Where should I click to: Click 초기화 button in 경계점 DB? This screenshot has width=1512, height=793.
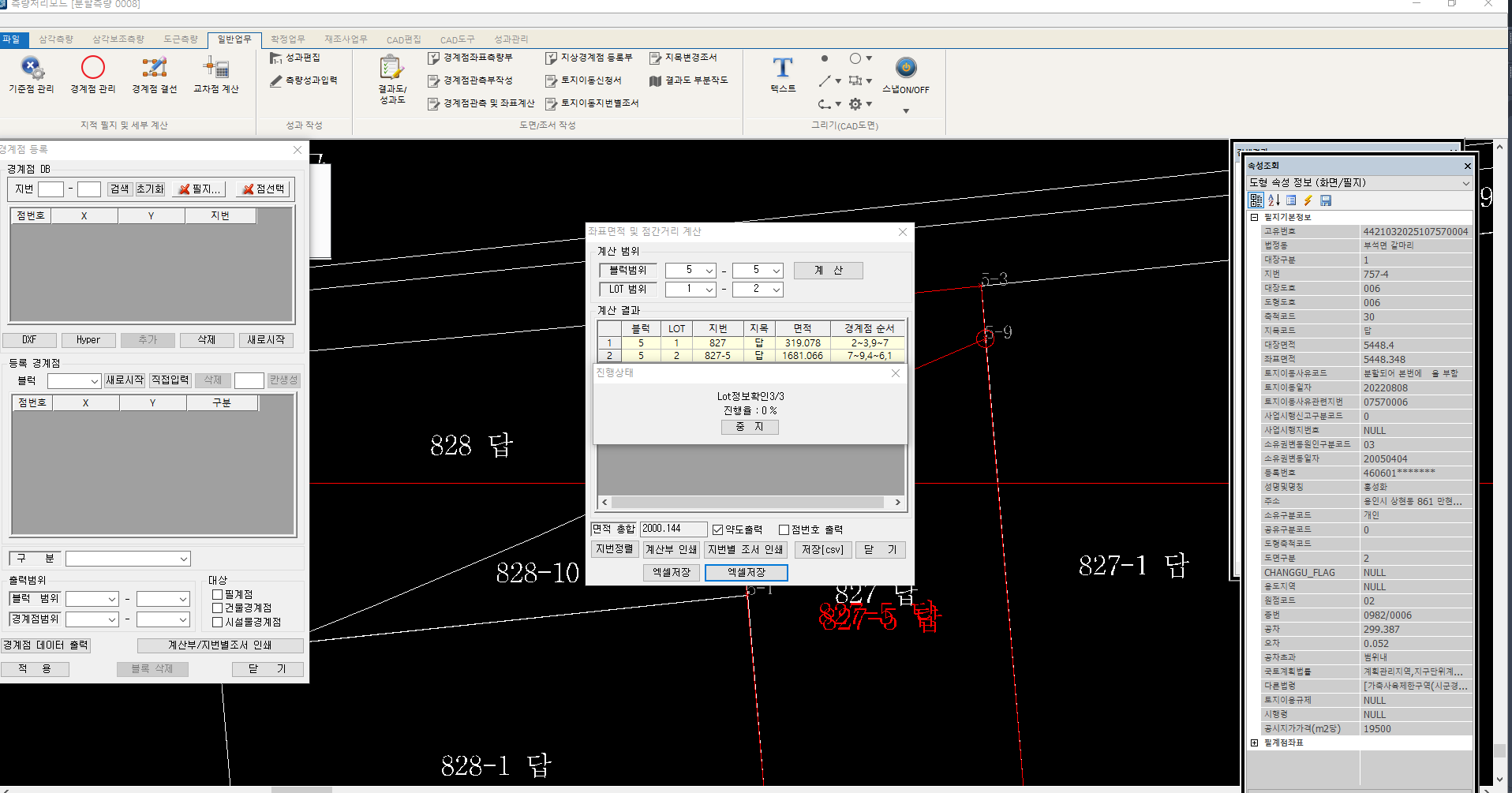(x=149, y=189)
